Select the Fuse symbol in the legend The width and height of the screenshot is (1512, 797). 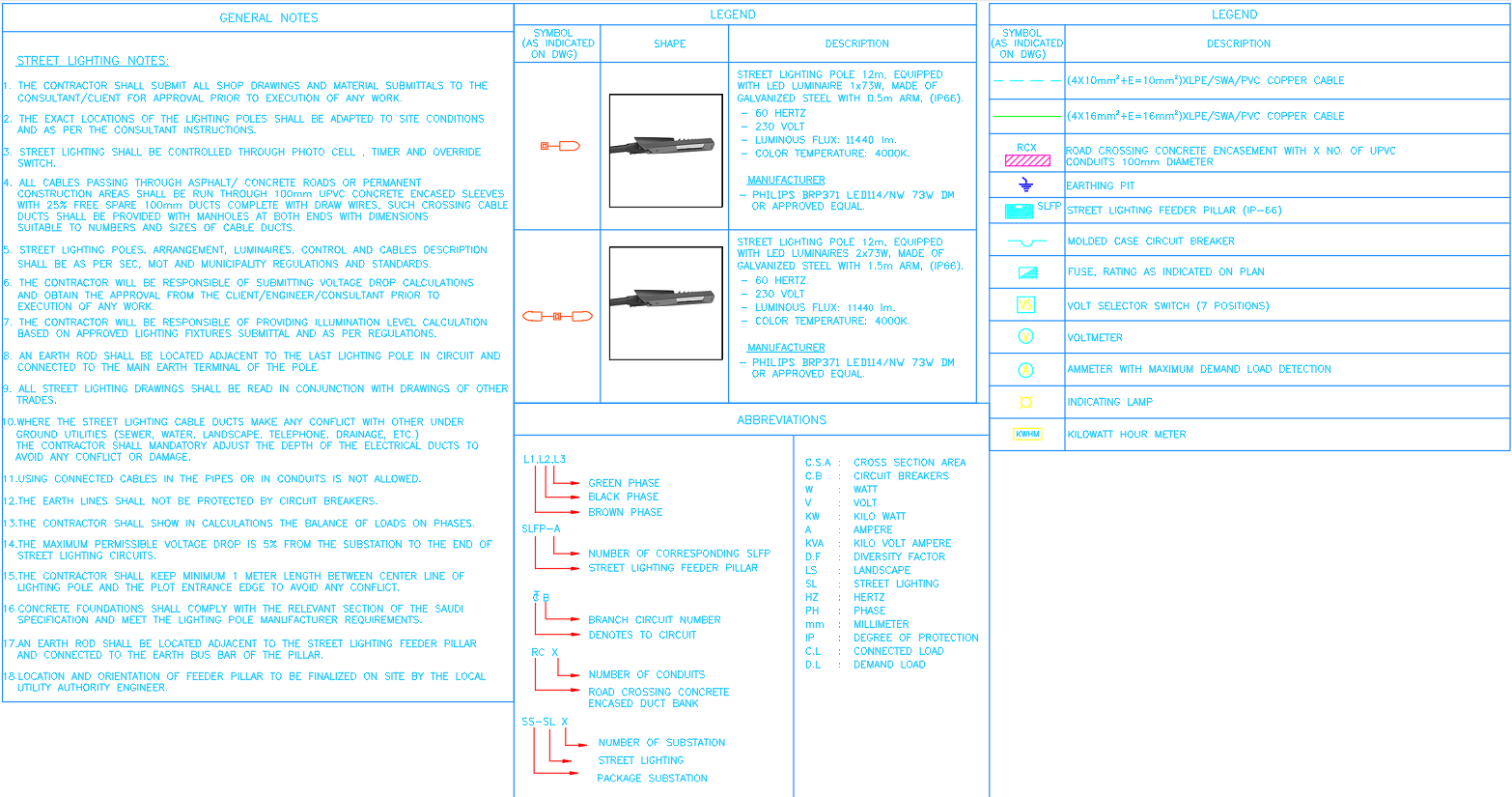click(x=1026, y=272)
